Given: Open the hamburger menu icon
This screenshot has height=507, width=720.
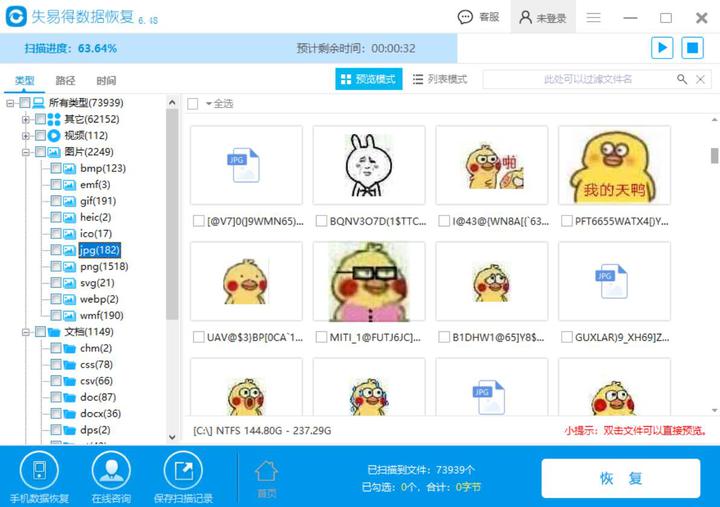Looking at the screenshot, I should (593, 17).
